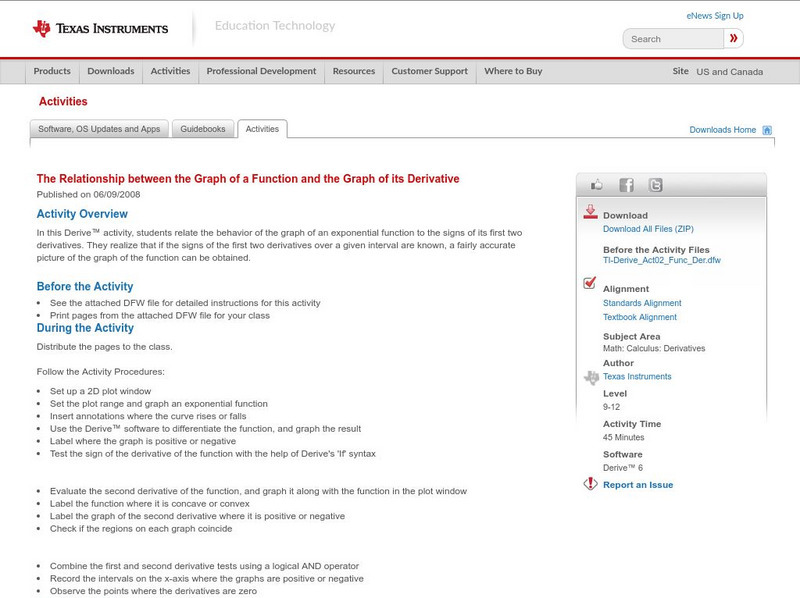
Task: Click the Published on 06/09/2008 text
Action: coord(88,194)
